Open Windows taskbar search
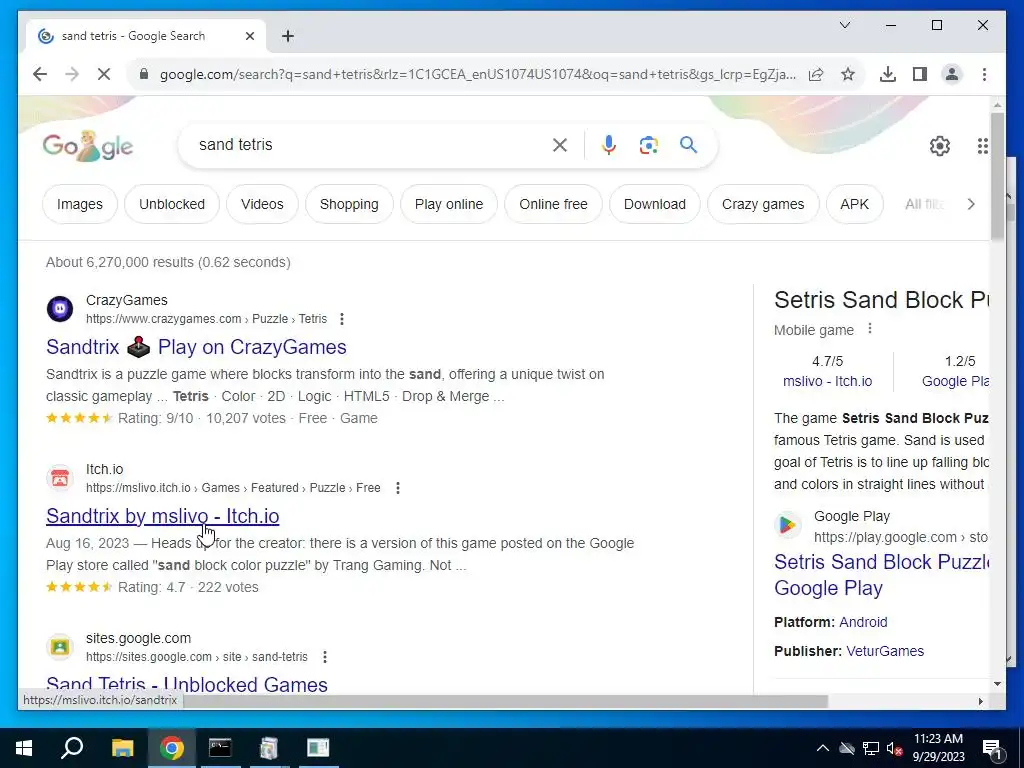The height and width of the screenshot is (768, 1024). click(72, 748)
